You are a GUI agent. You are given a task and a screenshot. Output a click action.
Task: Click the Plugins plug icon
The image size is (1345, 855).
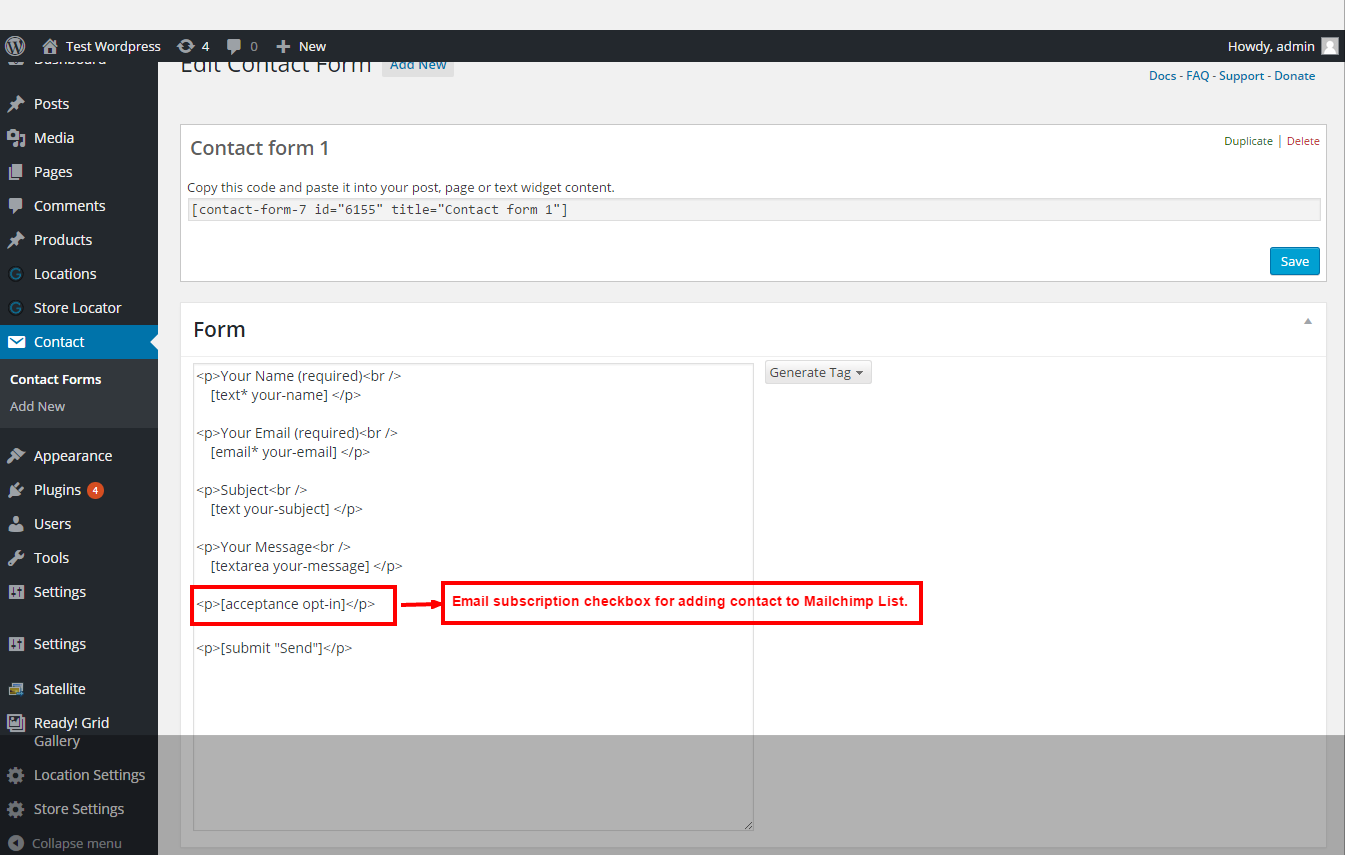click(16, 490)
